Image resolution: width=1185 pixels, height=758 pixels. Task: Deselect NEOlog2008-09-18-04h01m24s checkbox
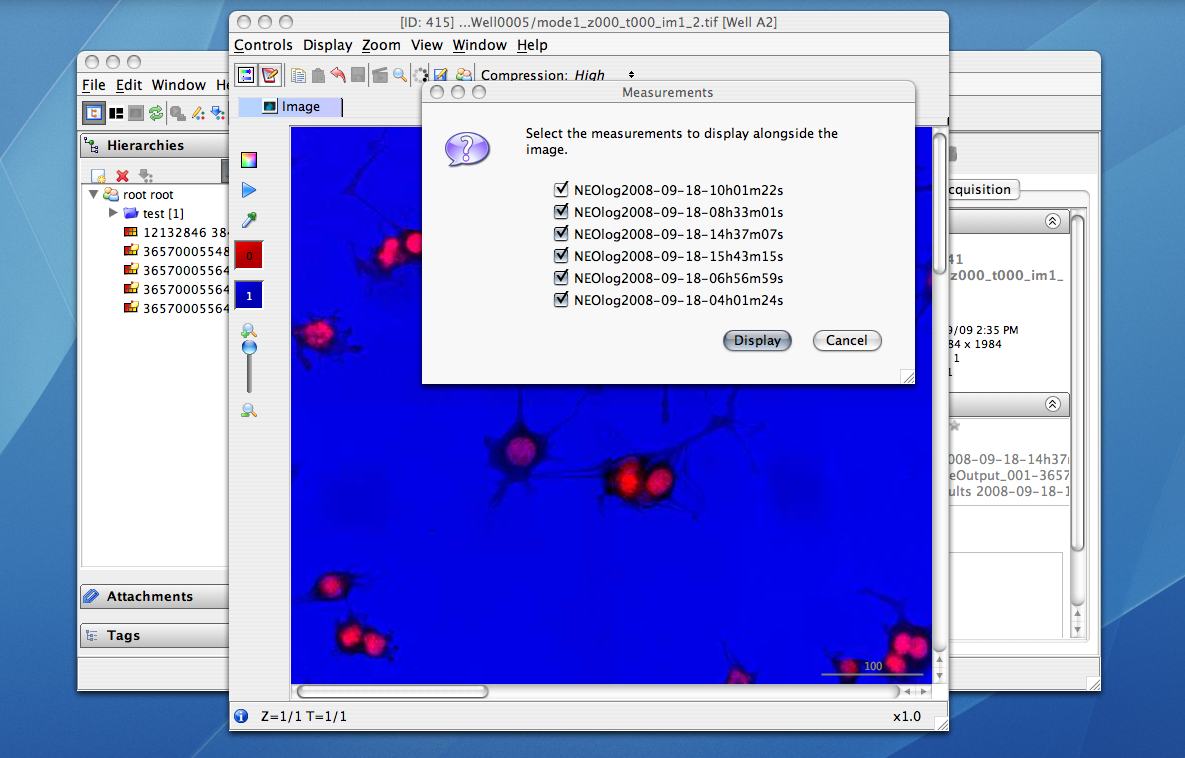point(562,300)
